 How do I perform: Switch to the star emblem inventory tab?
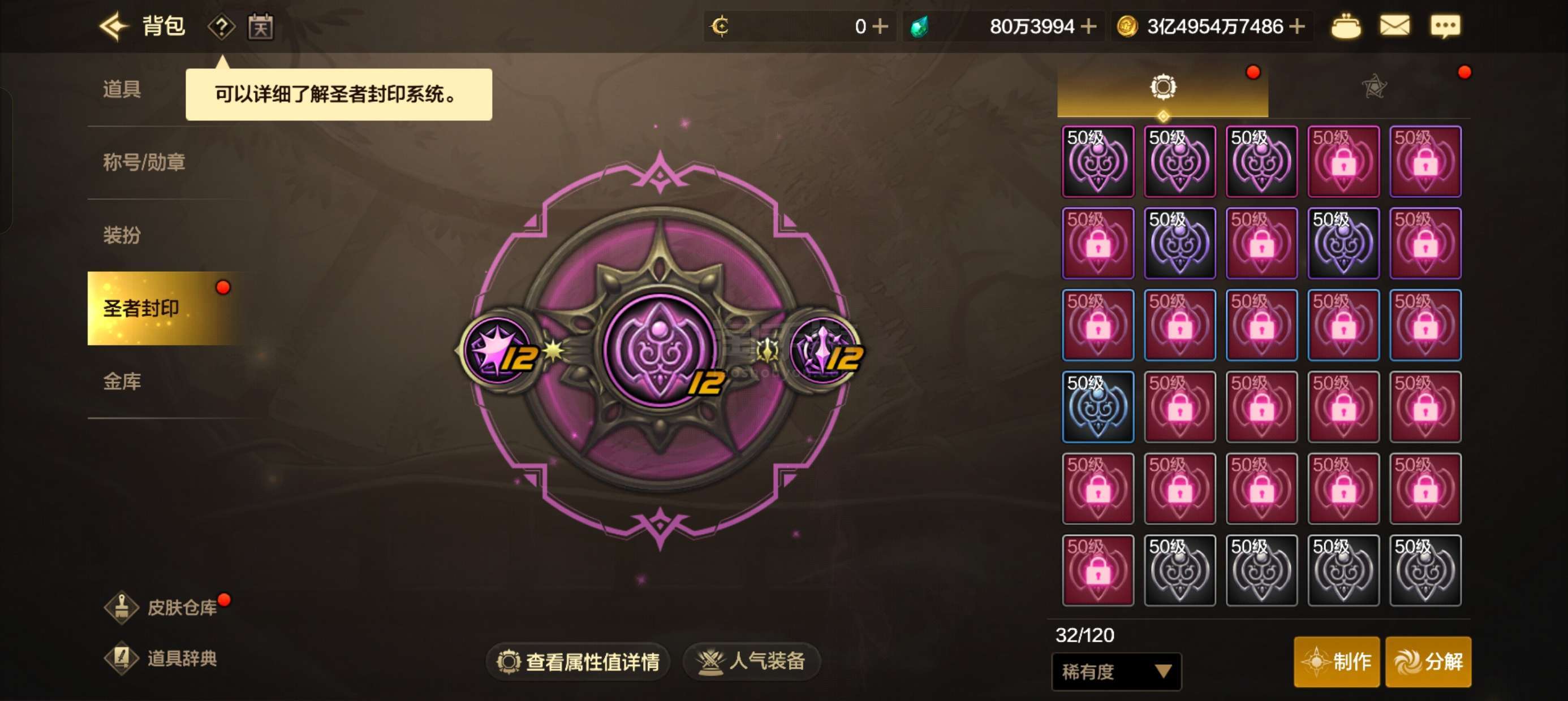pos(1374,87)
